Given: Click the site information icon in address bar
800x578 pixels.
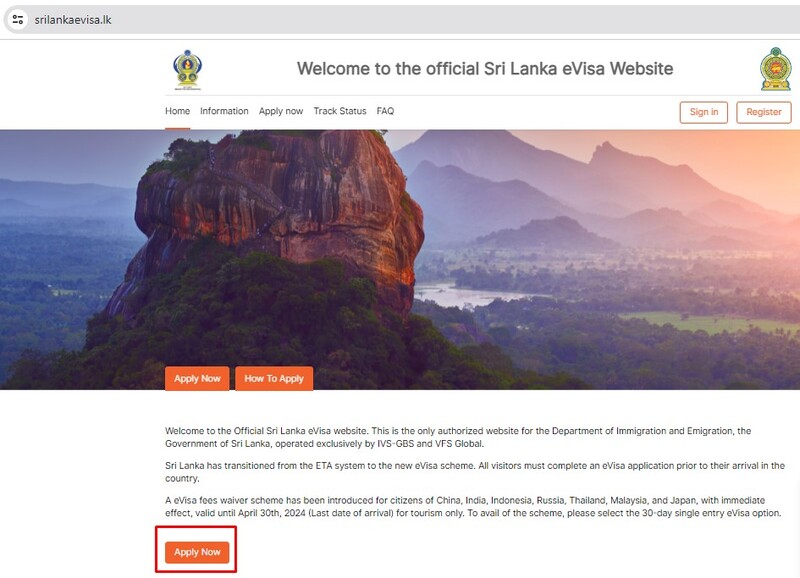Looking at the screenshot, I should pyautogui.click(x=18, y=20).
